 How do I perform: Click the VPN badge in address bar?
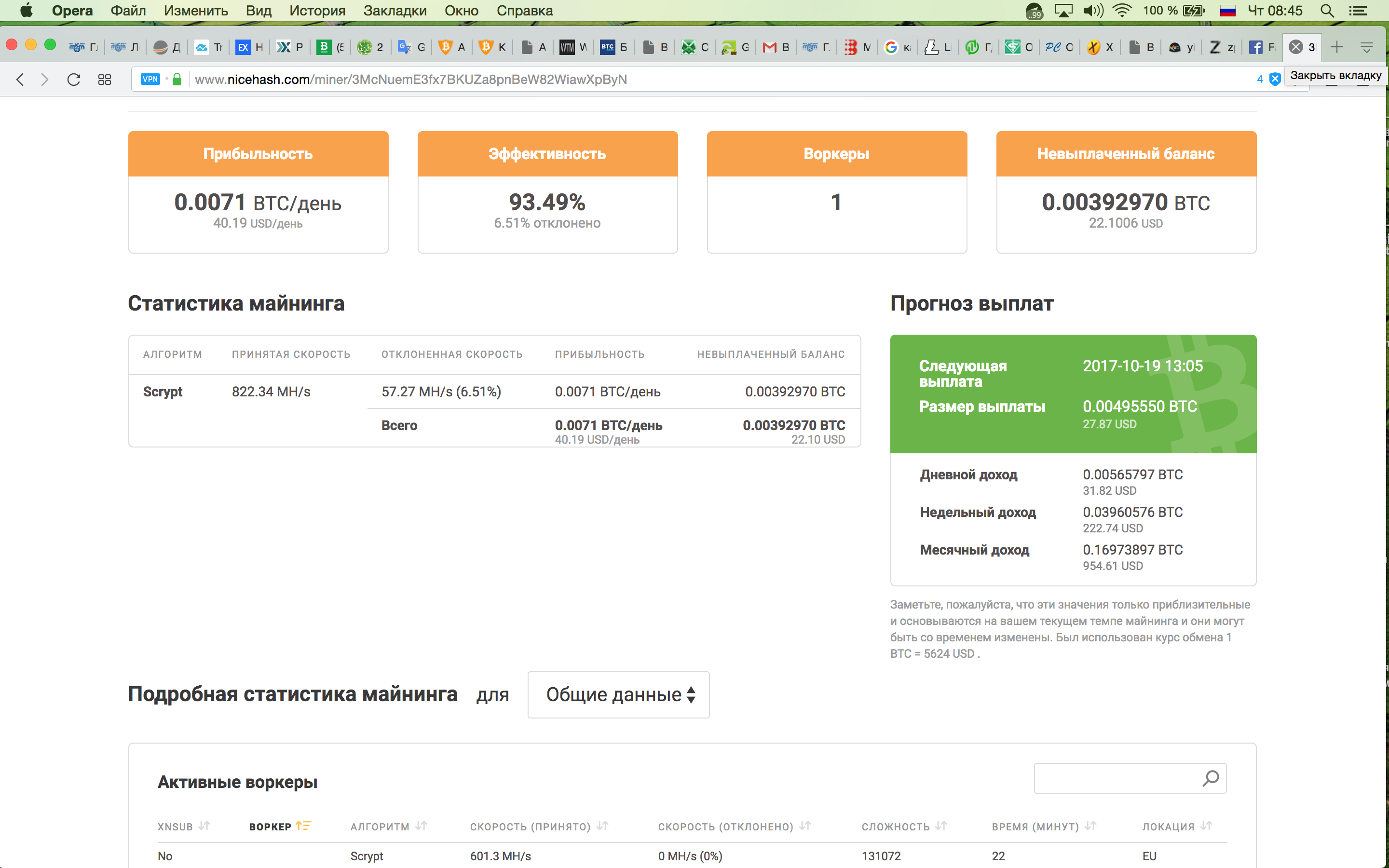click(150, 79)
